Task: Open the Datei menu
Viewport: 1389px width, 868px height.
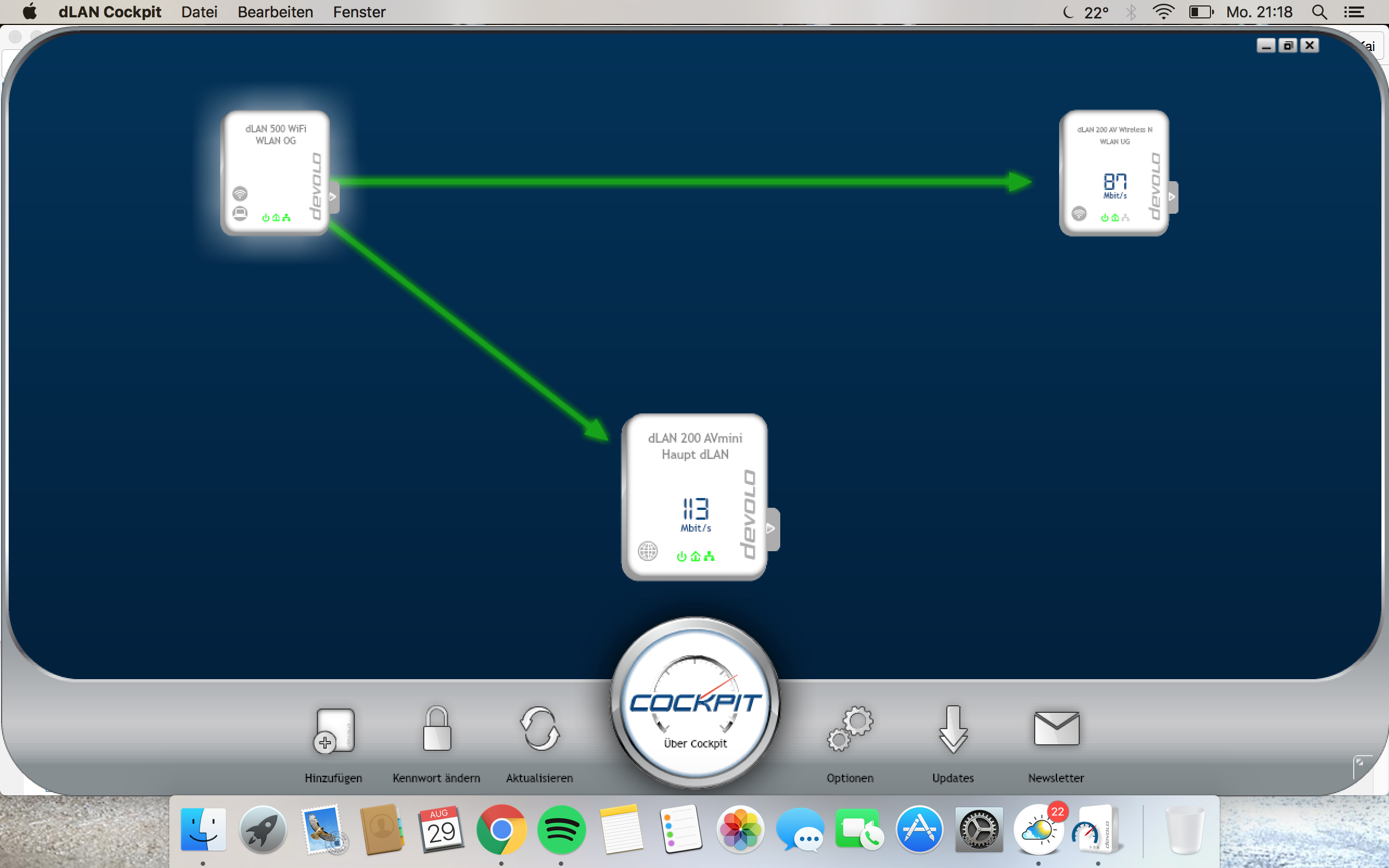Action: click(199, 12)
